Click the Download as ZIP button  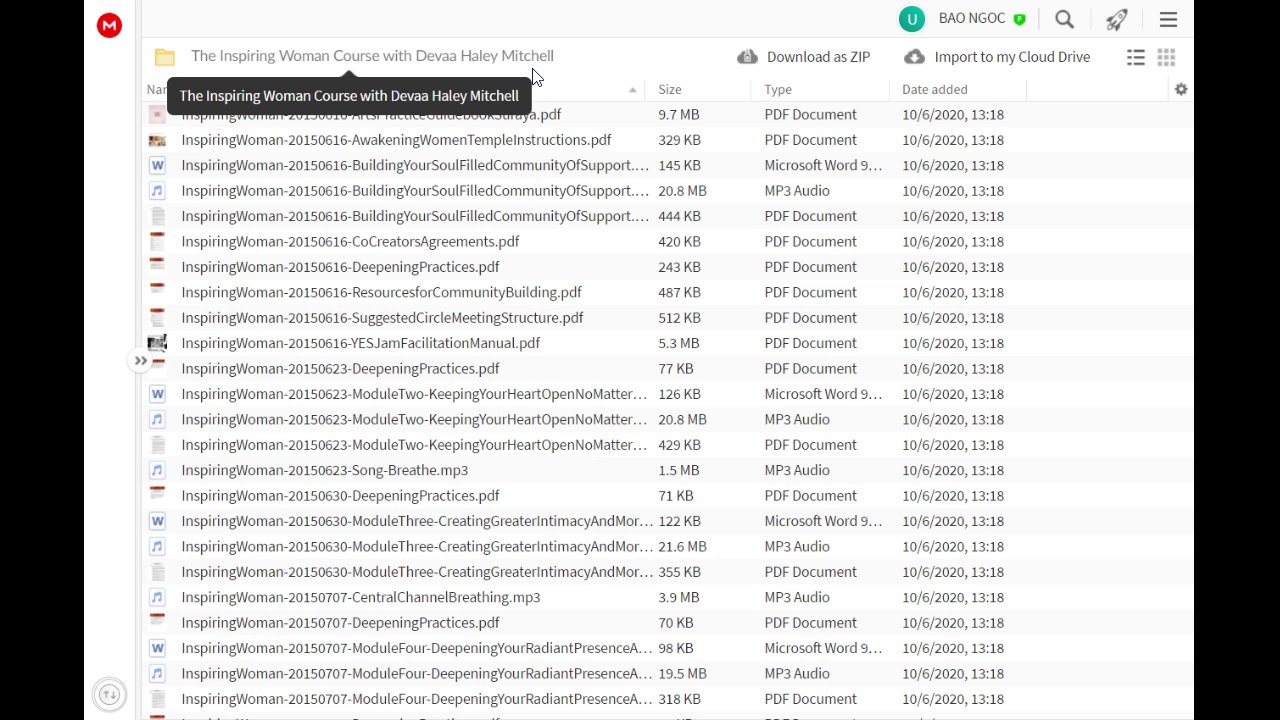point(804,57)
